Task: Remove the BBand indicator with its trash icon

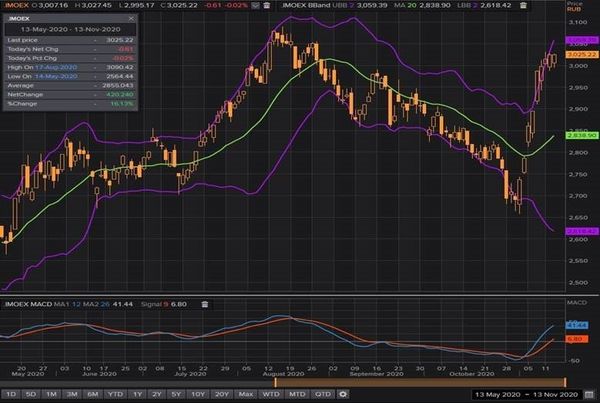Action: (523, 5)
